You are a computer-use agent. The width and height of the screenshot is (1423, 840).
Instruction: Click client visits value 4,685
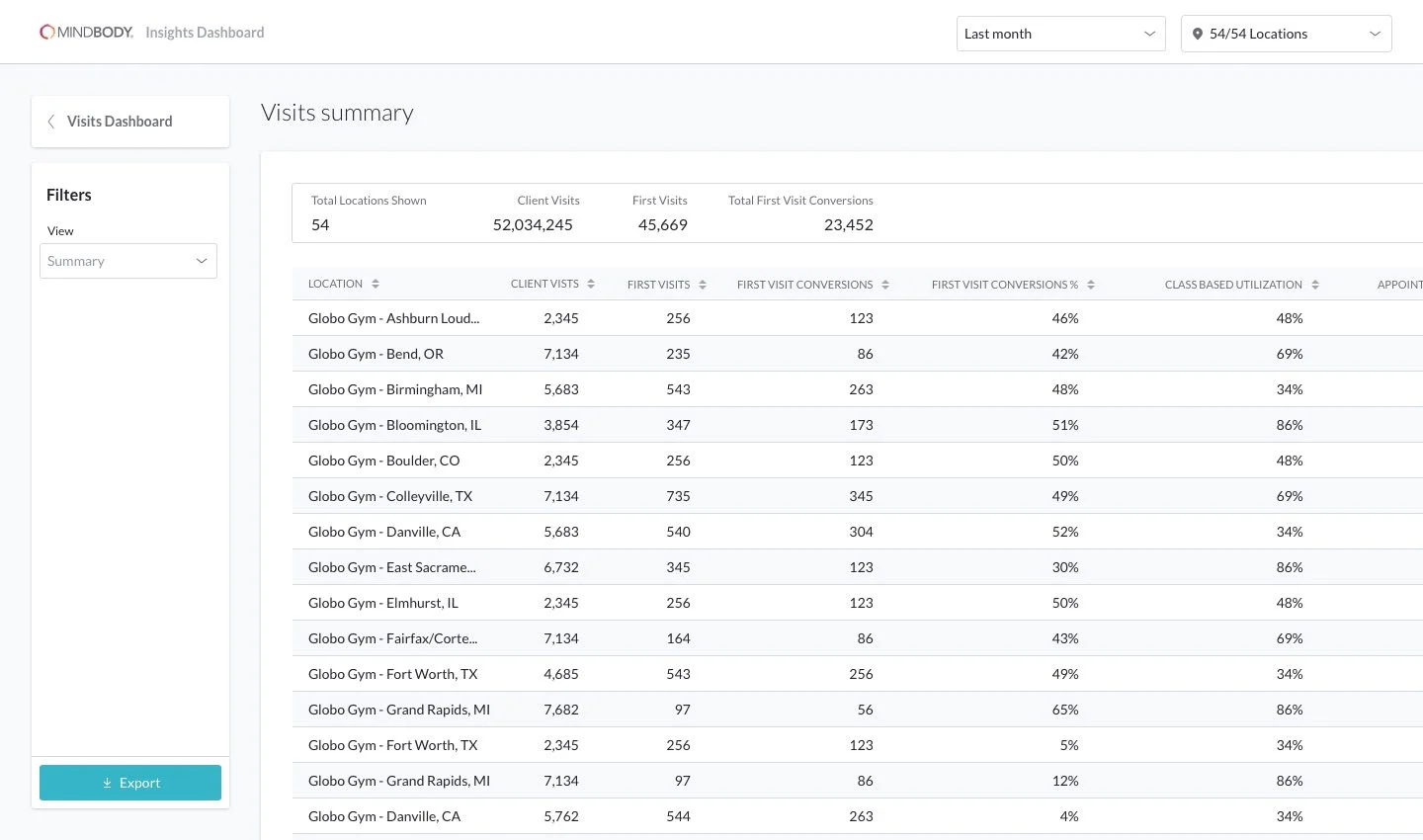[561, 674]
